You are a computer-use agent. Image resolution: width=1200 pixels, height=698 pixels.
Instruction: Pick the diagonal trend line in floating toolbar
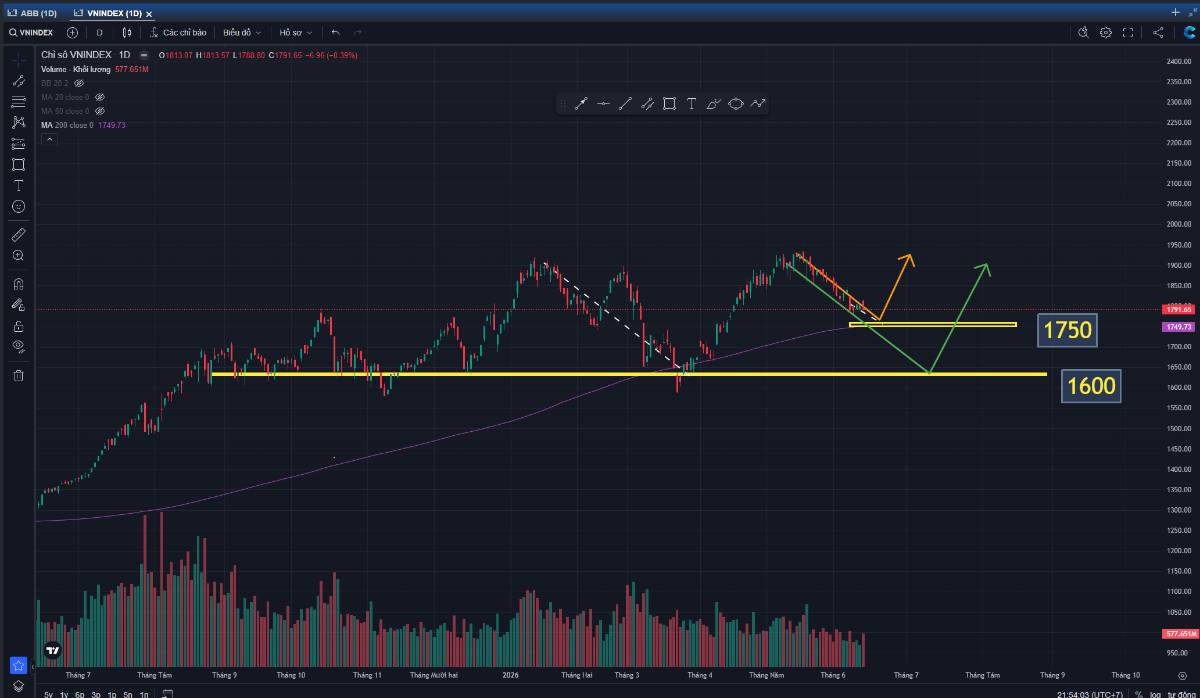pos(625,103)
